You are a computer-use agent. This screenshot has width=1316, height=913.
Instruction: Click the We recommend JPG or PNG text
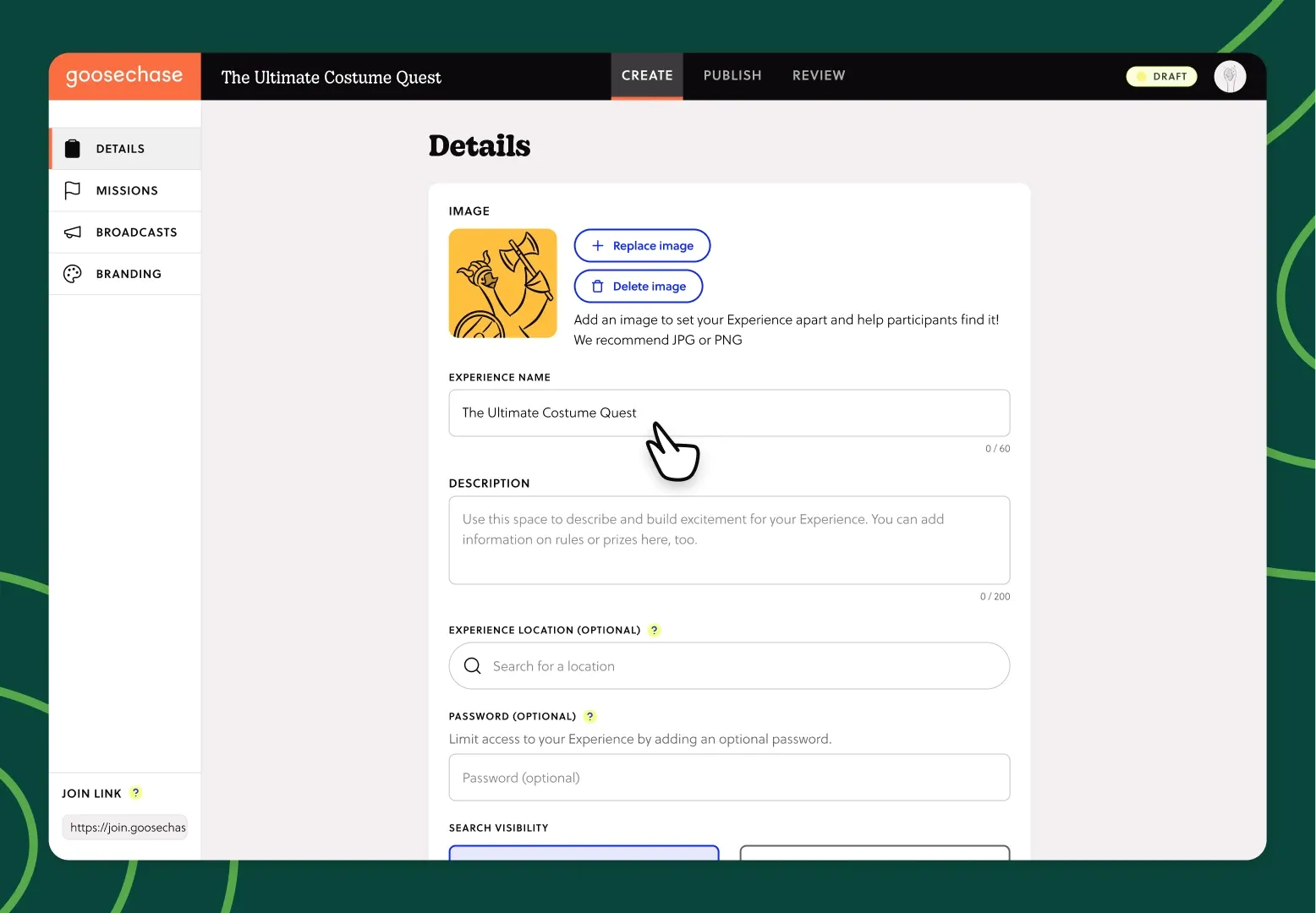pos(658,340)
